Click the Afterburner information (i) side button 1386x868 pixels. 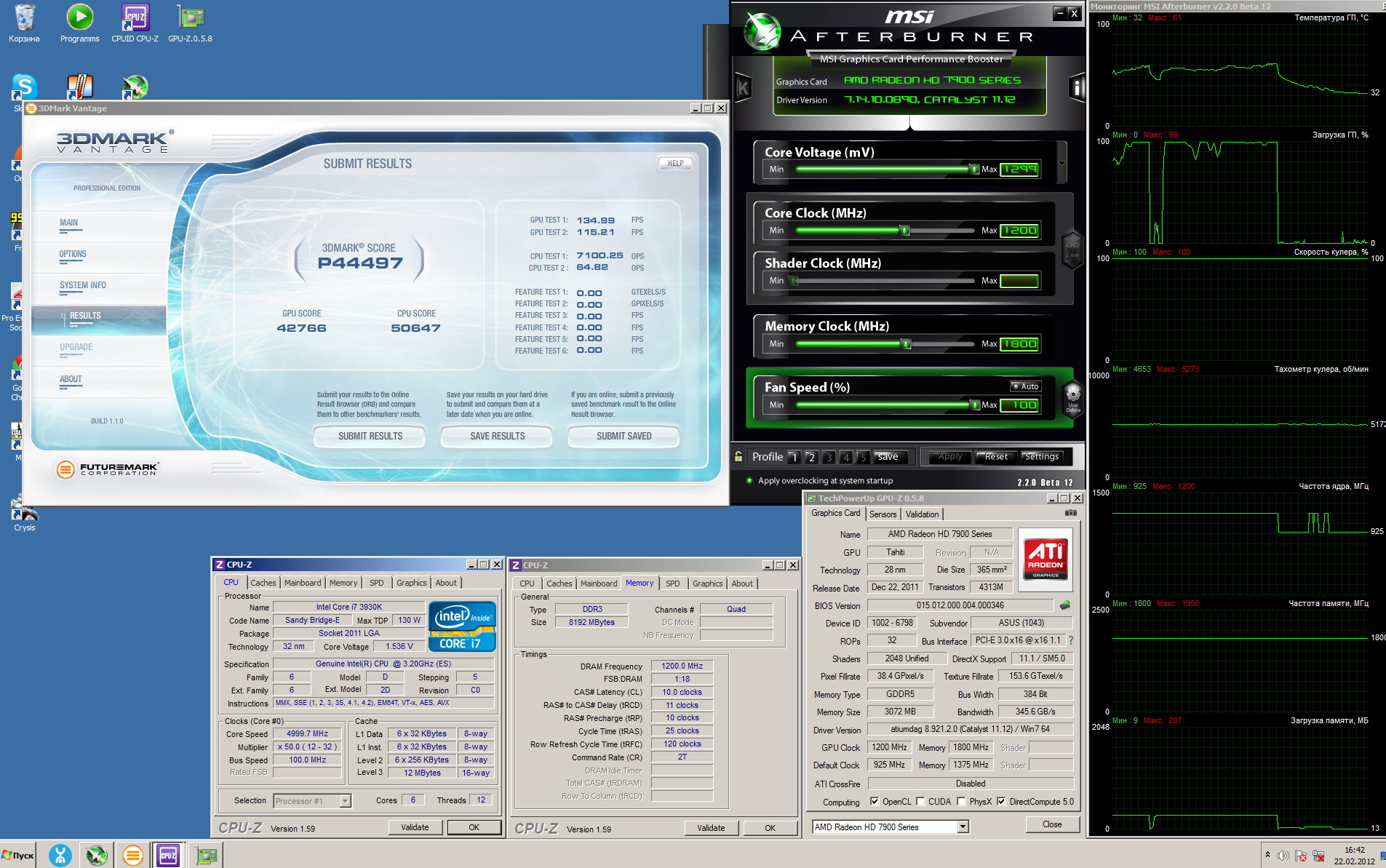1077,88
